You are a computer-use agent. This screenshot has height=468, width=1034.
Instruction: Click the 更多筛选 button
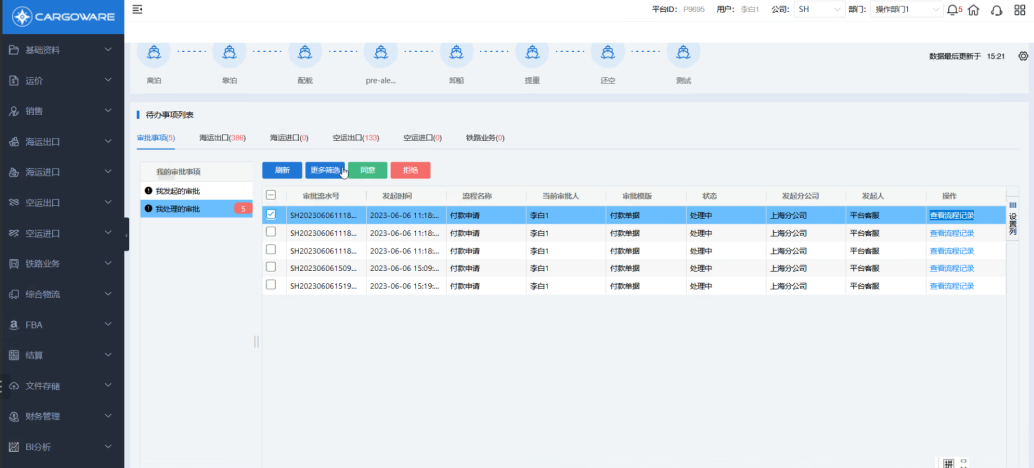point(325,170)
